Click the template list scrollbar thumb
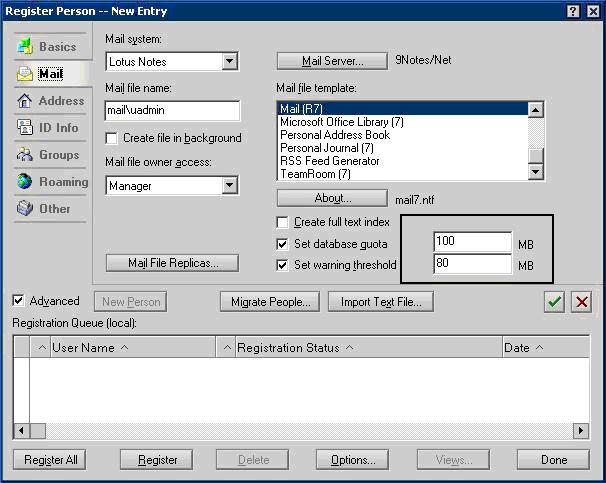 coord(535,156)
